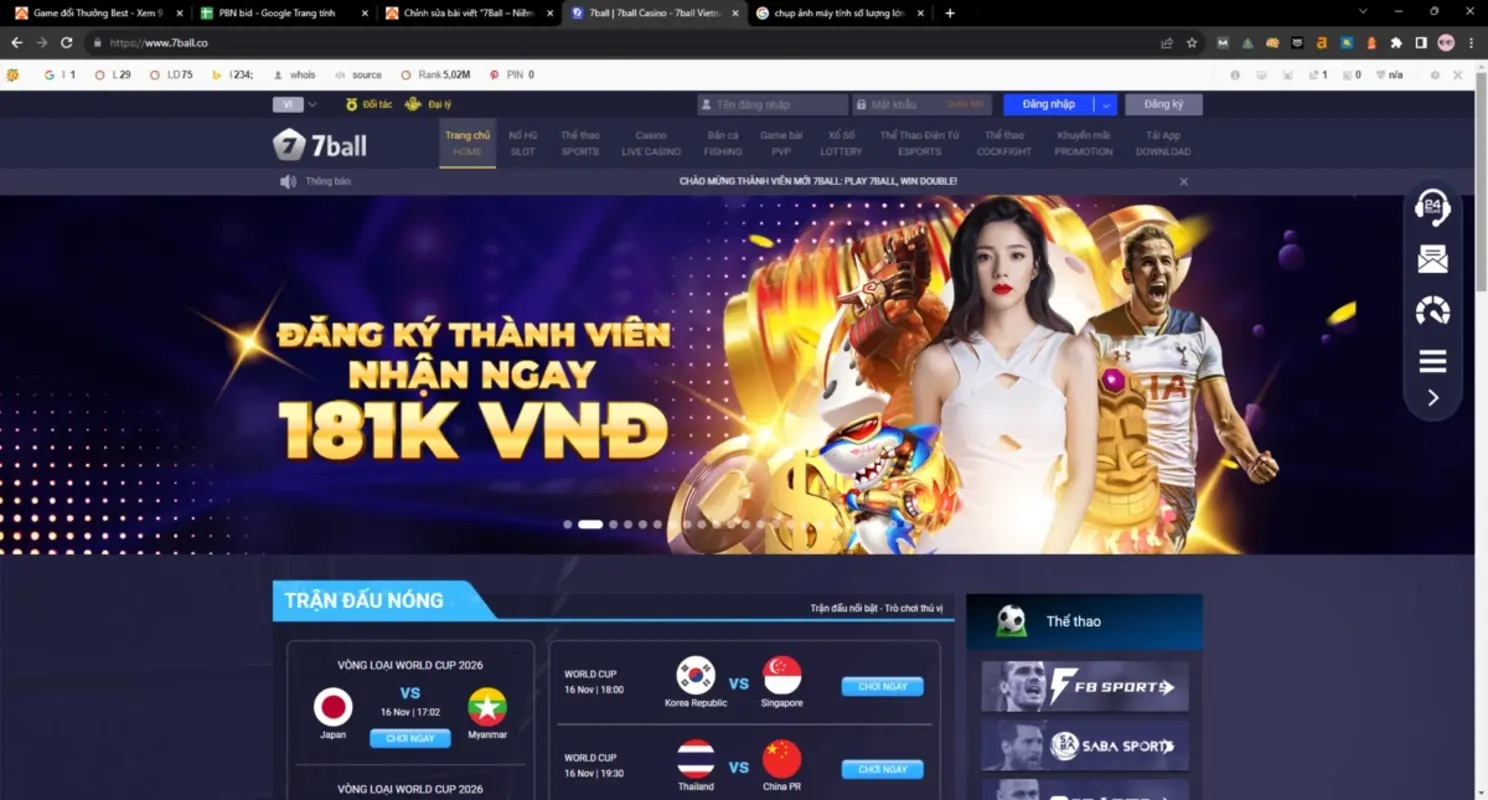This screenshot has height=800, width=1488.
Task: Click the envelope message icon in side panel
Action: pyautogui.click(x=1432, y=260)
